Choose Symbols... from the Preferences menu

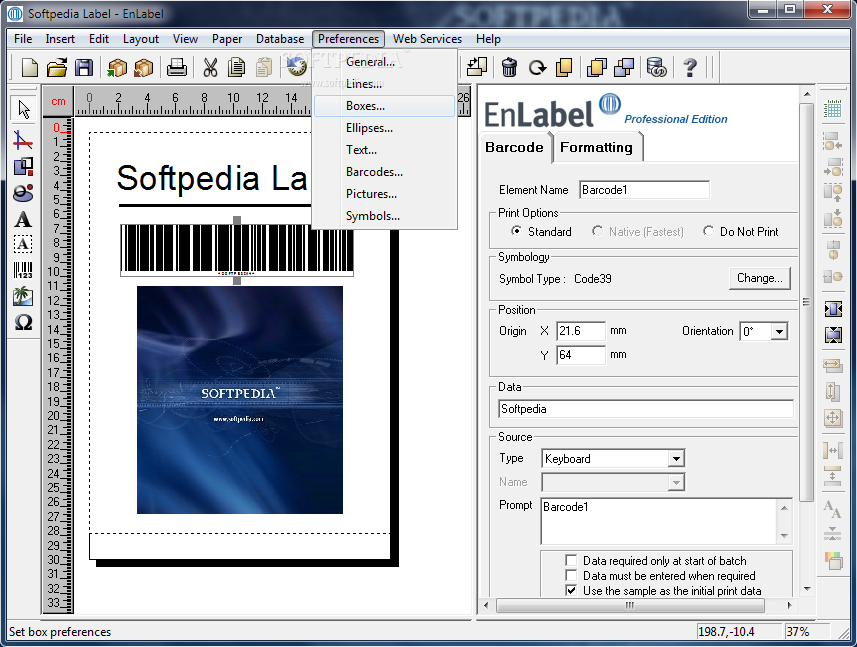tap(384, 216)
